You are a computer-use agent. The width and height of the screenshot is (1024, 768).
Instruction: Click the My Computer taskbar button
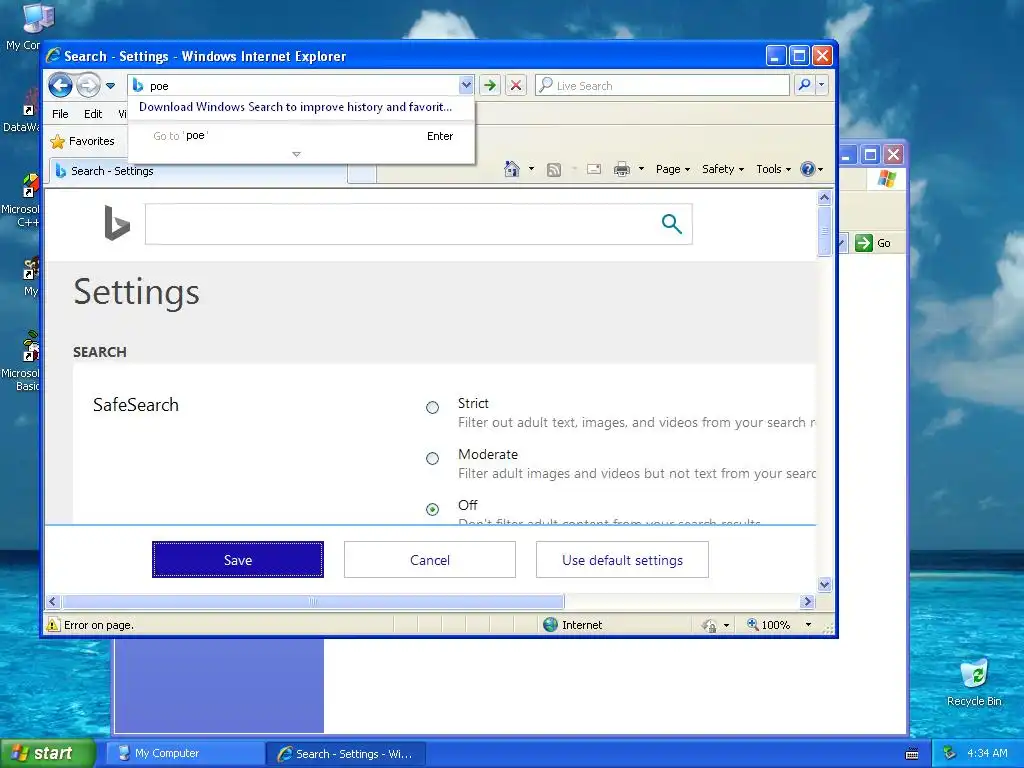pos(184,754)
